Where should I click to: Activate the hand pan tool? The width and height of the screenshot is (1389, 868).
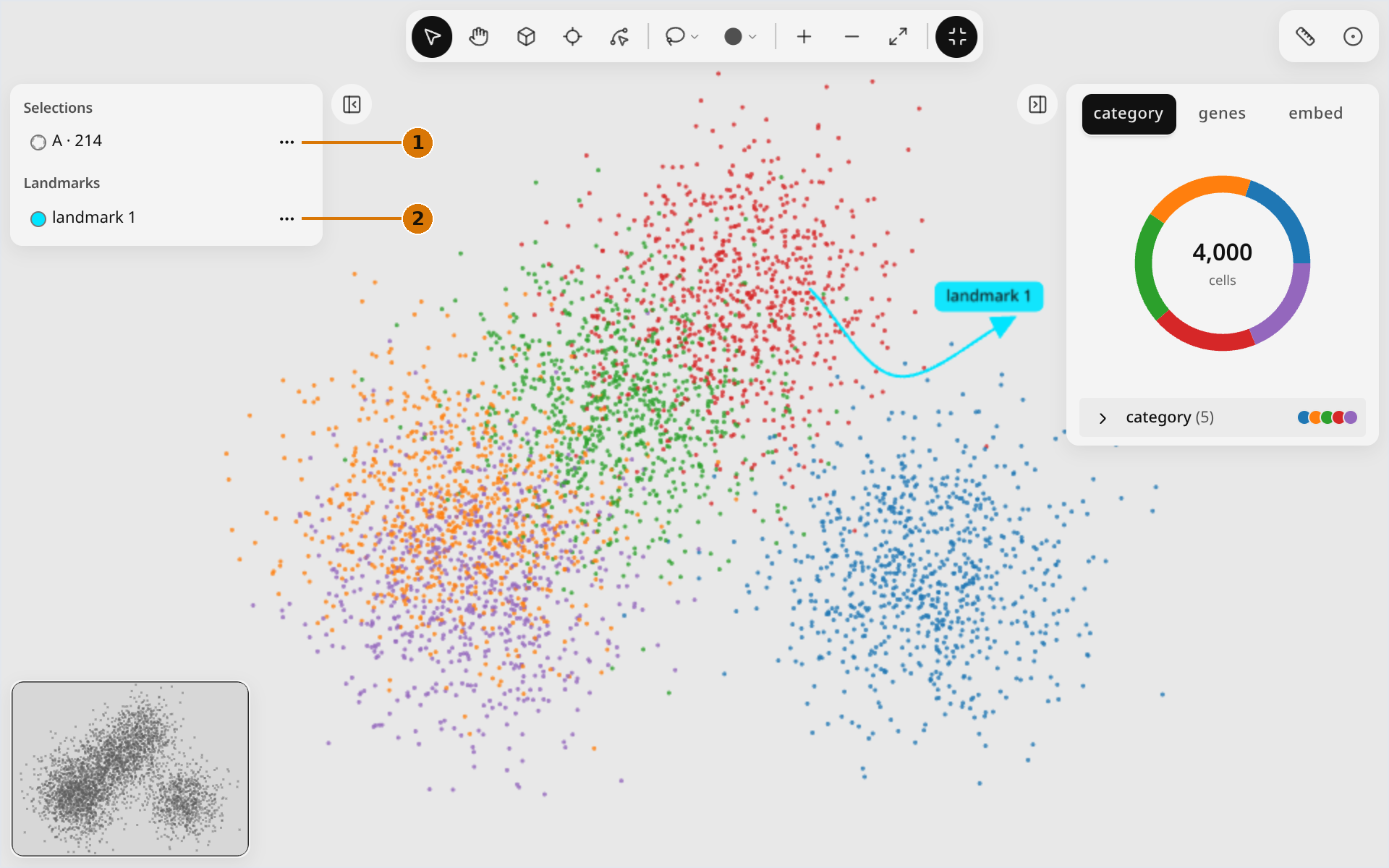479,37
